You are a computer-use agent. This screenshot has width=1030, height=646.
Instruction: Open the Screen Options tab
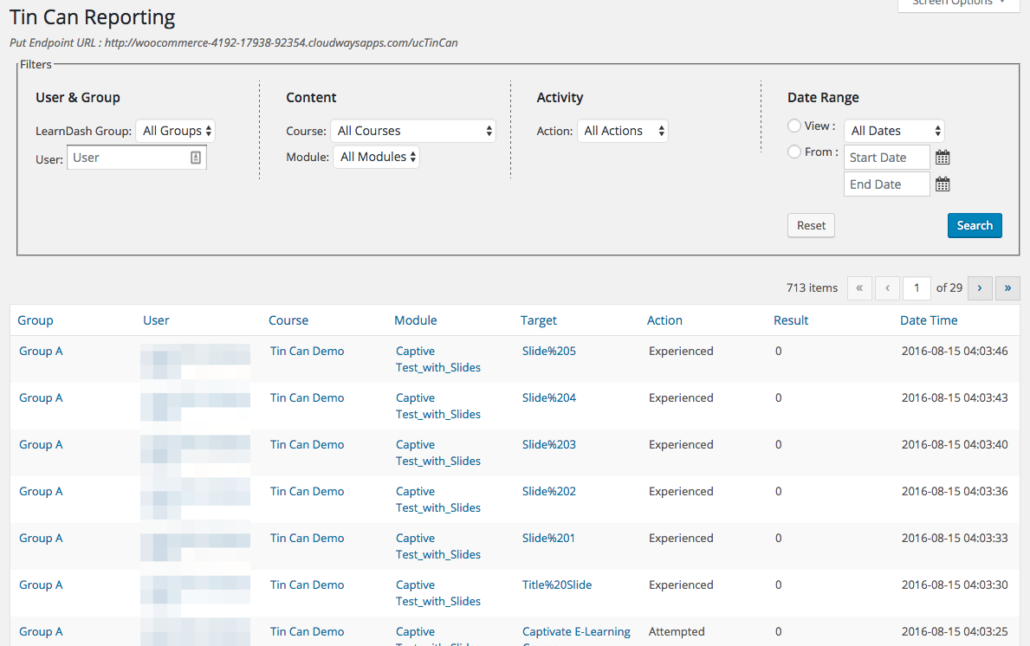958,3
